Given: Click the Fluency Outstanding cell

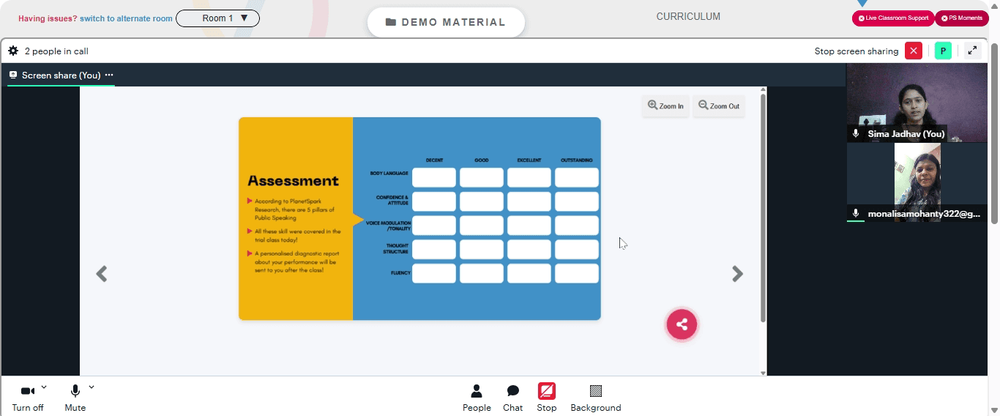Looking at the screenshot, I should coord(577,273).
